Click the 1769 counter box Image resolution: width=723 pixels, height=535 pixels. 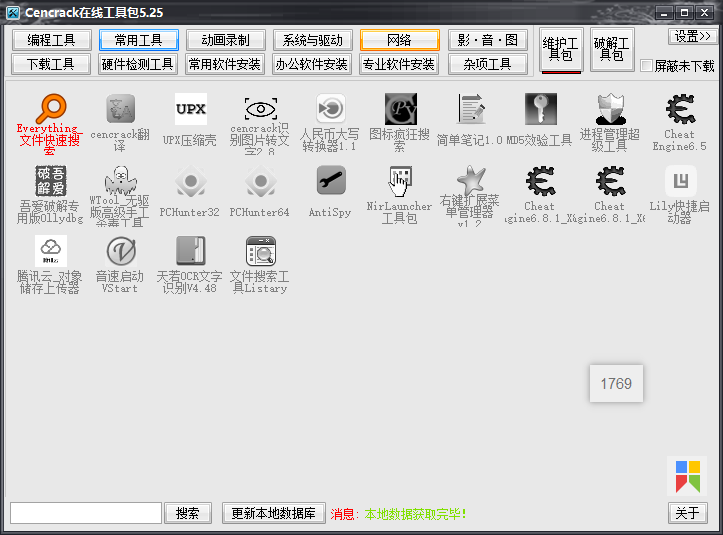pyautogui.click(x=616, y=383)
